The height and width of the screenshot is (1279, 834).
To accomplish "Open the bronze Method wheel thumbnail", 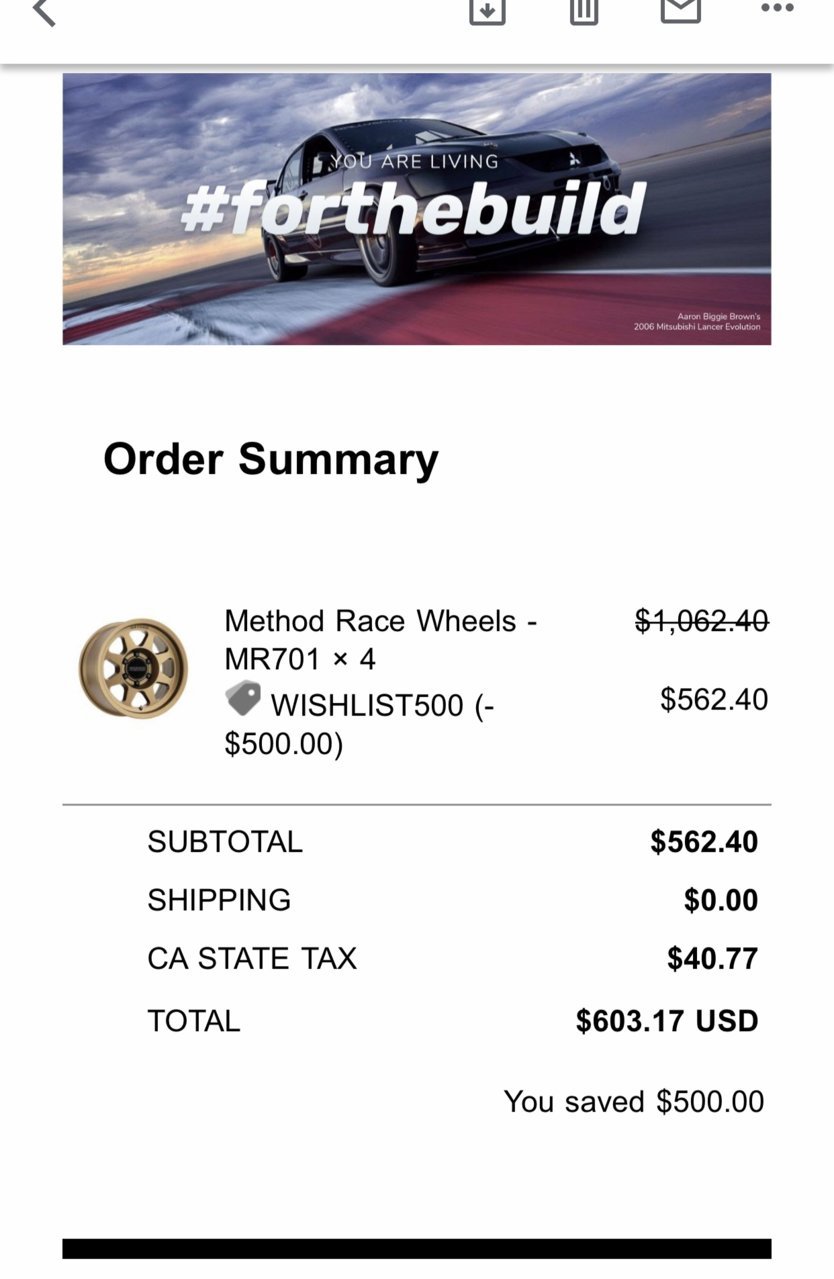I will 133,668.
